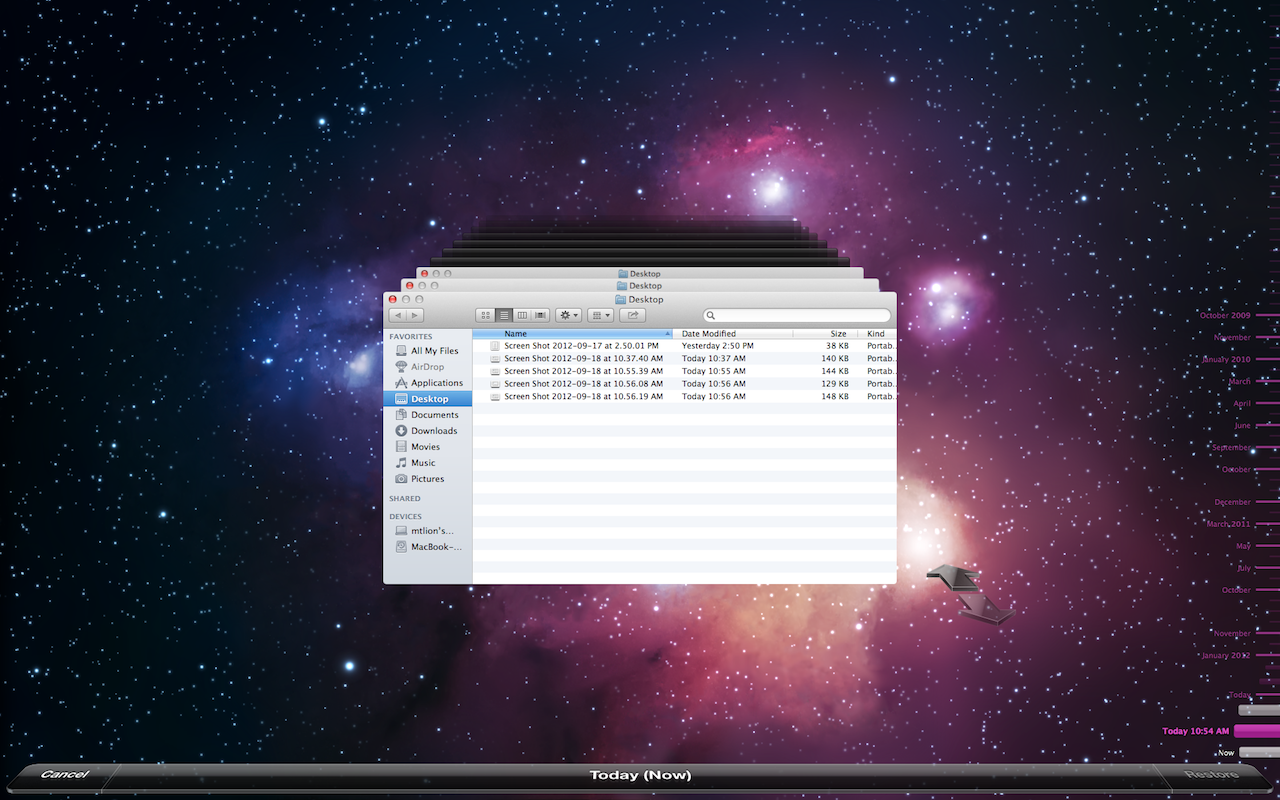This screenshot has height=800, width=1280.
Task: Switch Finder to list view
Action: [504, 315]
